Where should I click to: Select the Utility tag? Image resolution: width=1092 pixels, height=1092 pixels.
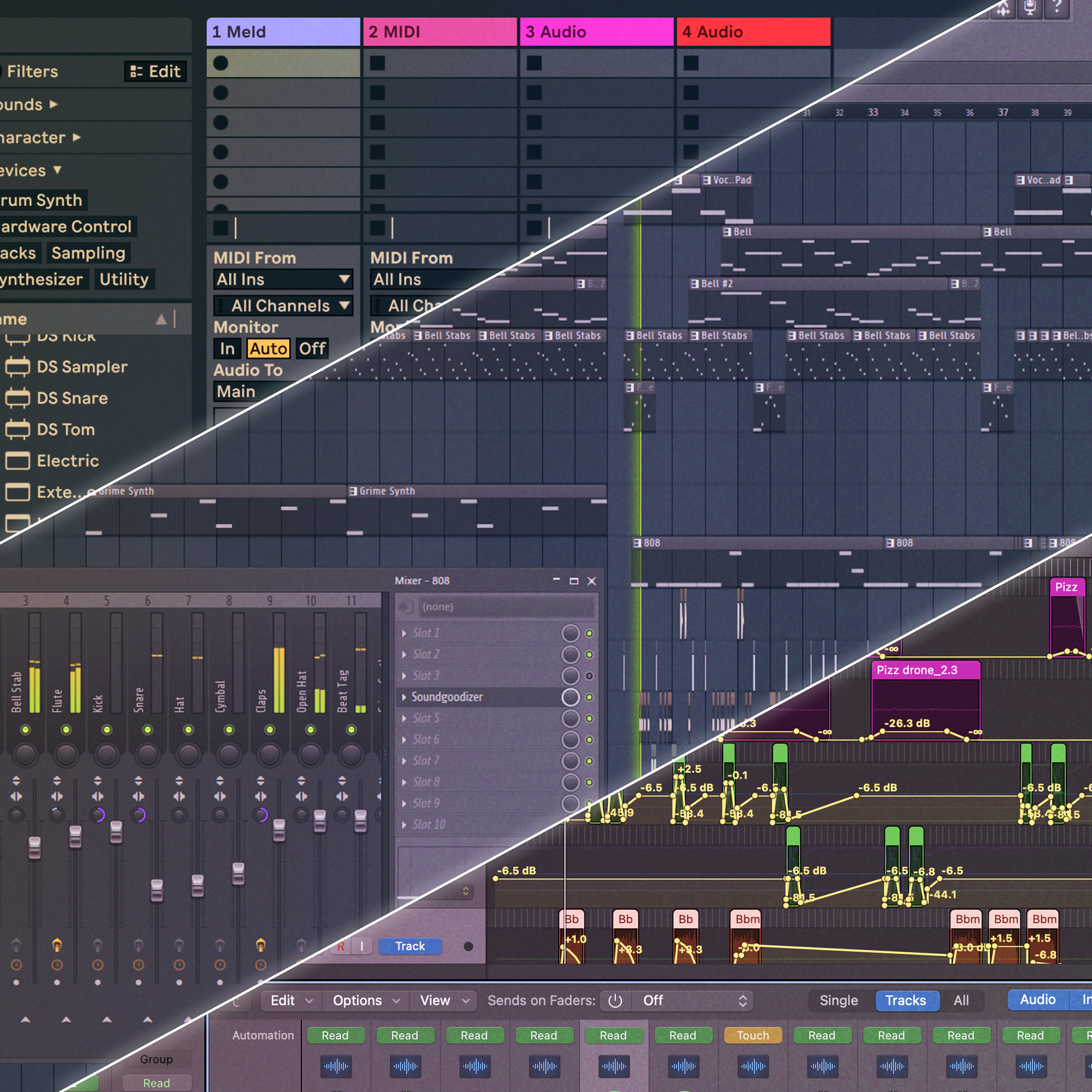(124, 279)
